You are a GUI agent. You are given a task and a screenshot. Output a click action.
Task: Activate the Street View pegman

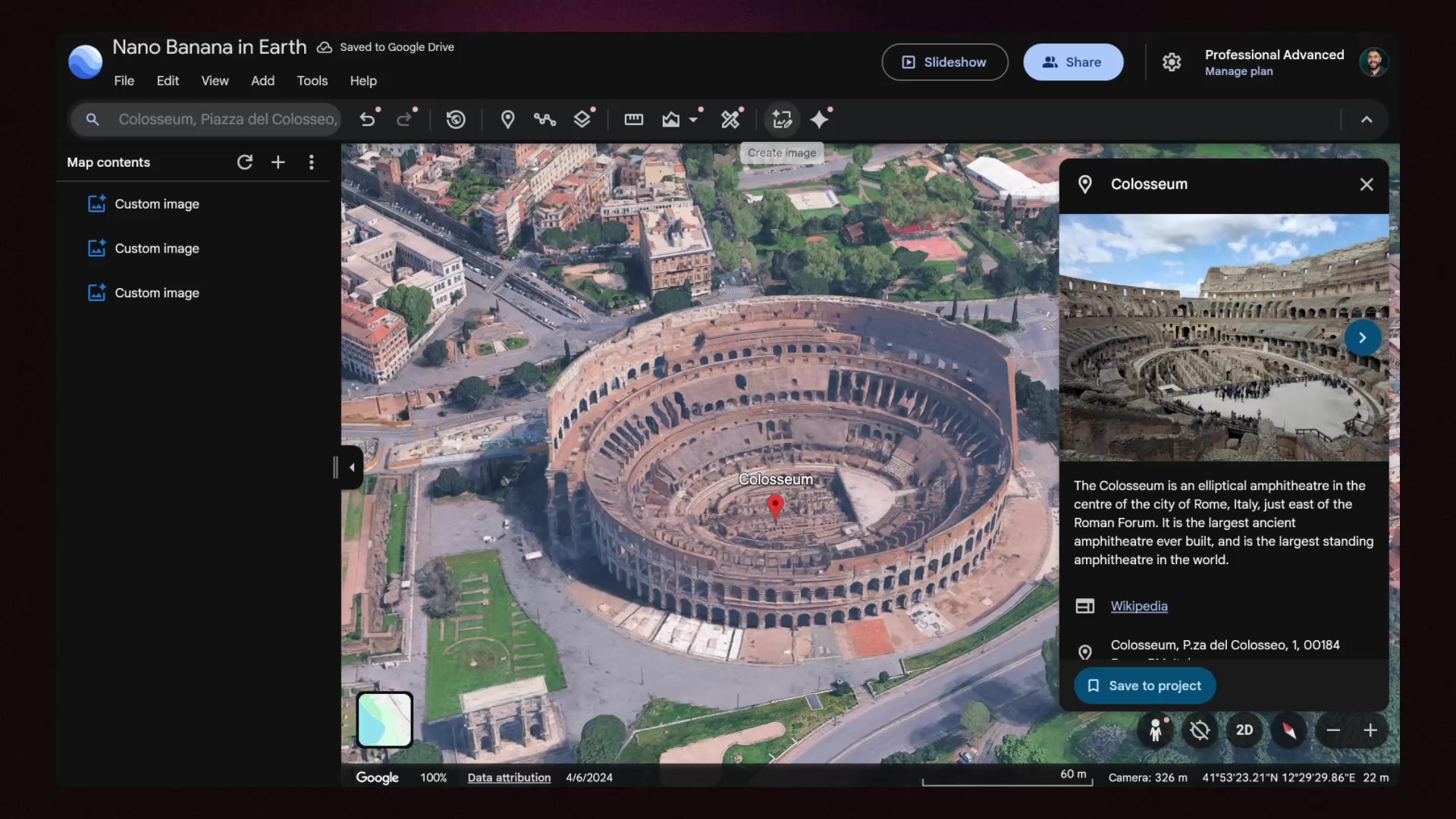pos(1156,730)
